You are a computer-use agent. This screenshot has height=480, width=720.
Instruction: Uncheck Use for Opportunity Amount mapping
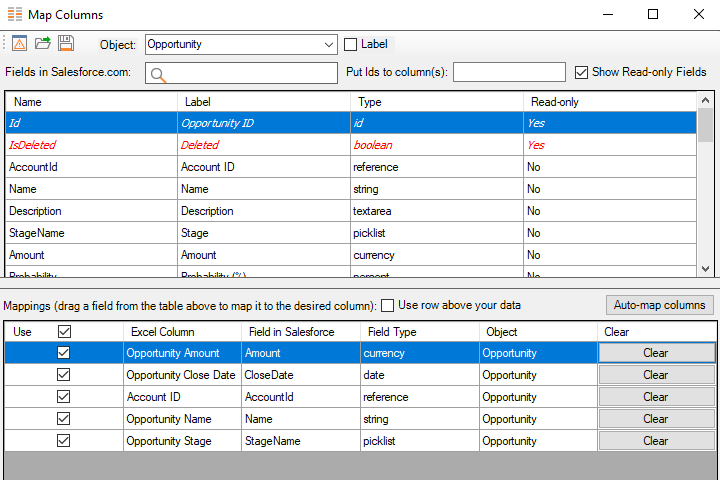click(x=63, y=353)
